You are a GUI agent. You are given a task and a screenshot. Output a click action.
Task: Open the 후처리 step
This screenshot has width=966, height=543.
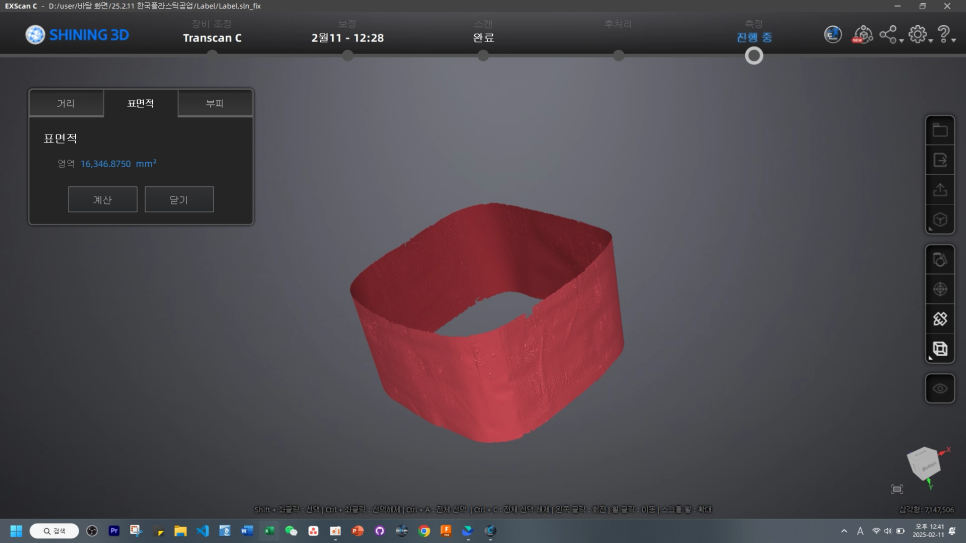(x=618, y=24)
